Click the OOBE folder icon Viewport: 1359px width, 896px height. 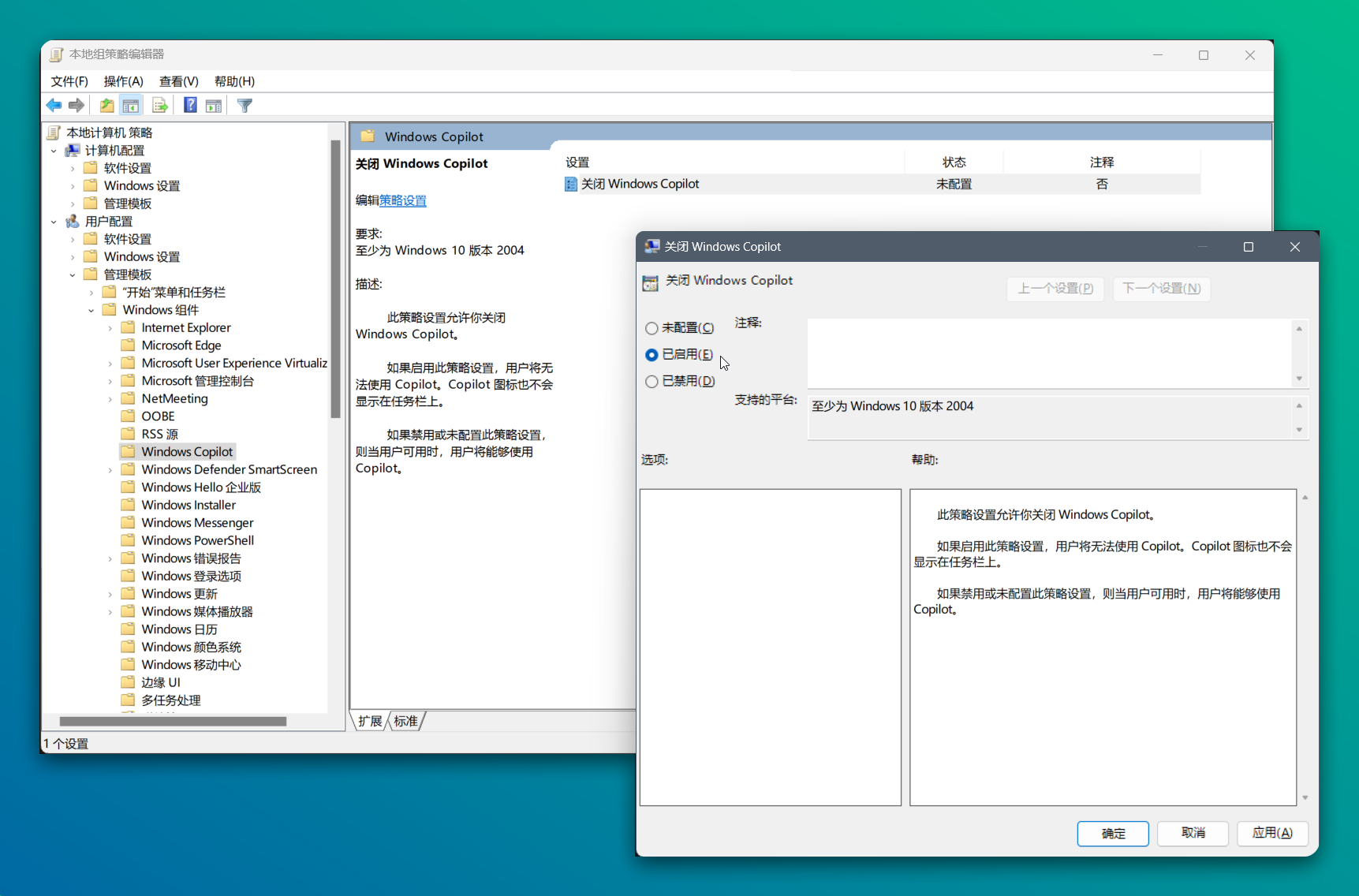128,416
